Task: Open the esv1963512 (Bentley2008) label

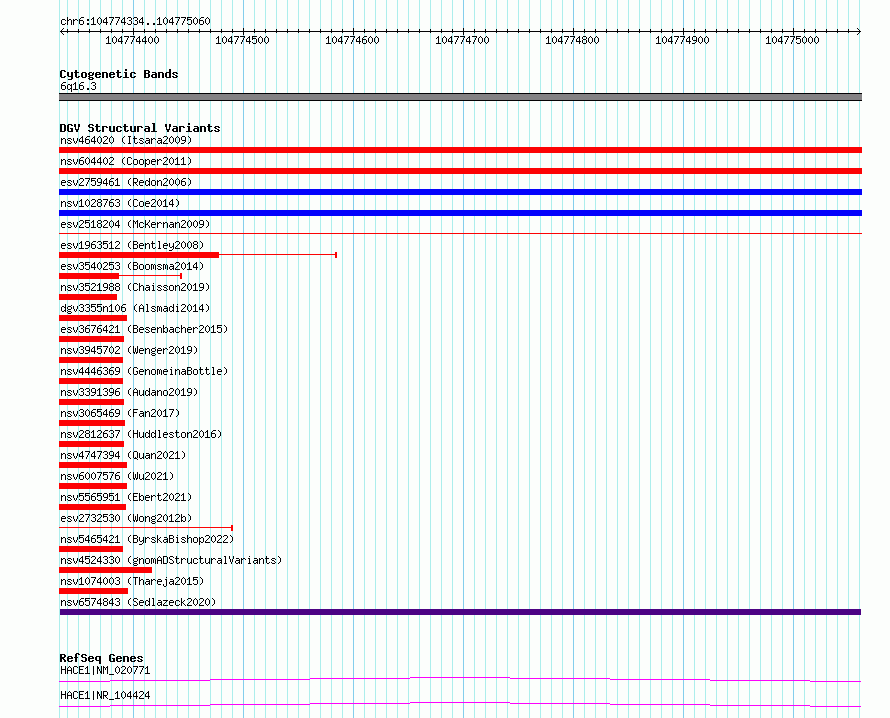Action: [132, 245]
